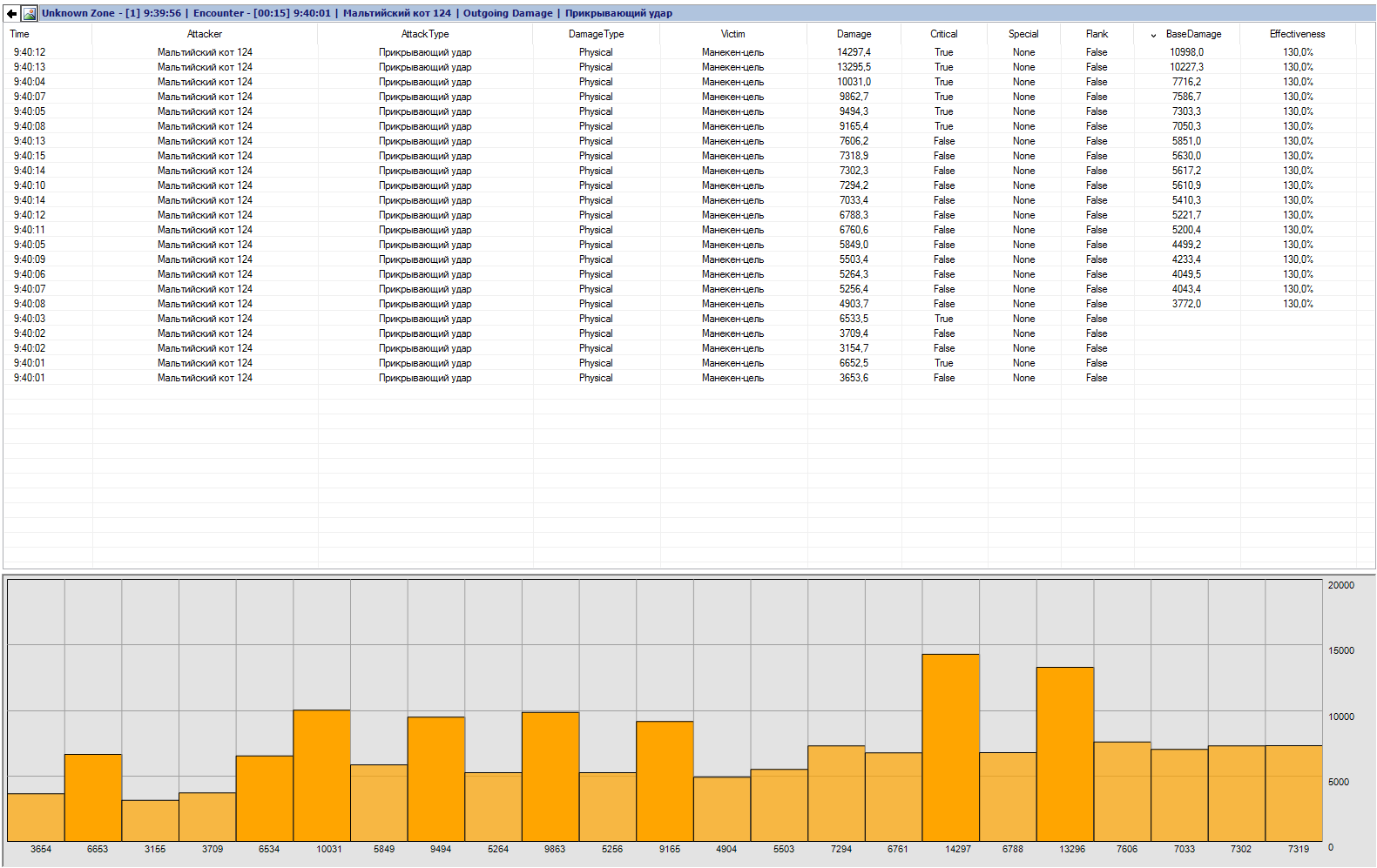
Task: Select the BaseDamage value 4499,2
Action: tap(1186, 245)
